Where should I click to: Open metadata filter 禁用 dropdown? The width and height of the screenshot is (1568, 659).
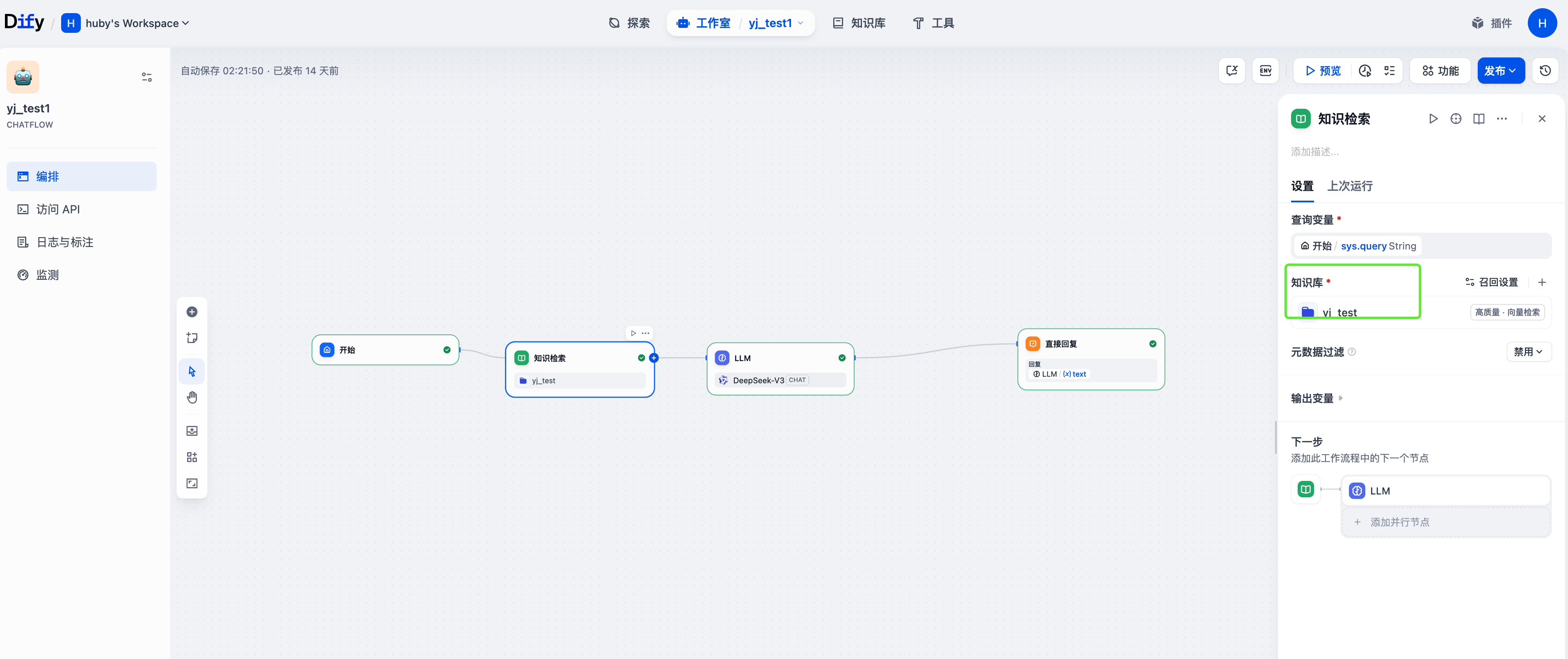click(x=1528, y=352)
